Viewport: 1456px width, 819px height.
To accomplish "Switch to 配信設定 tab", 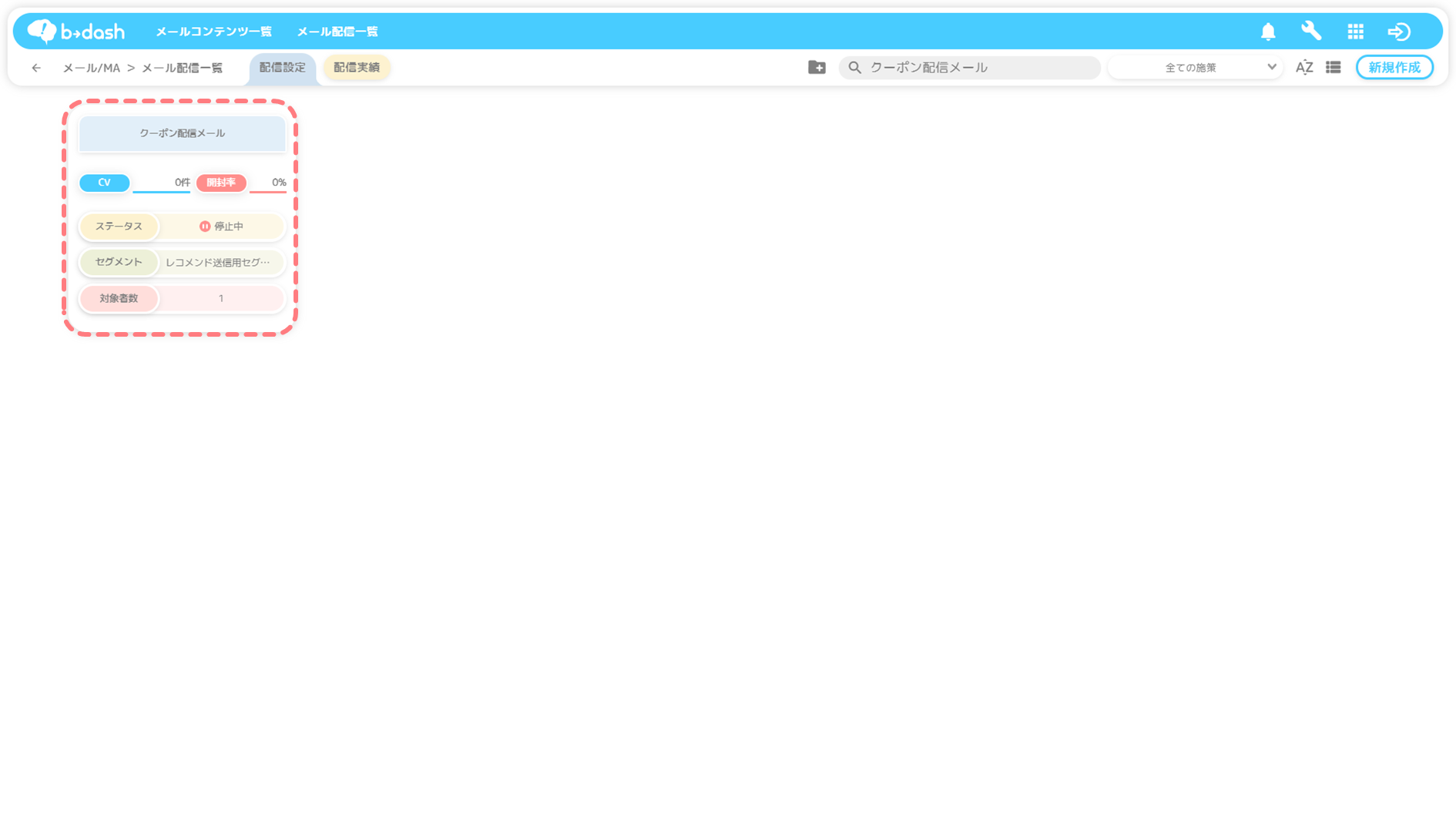I will coord(282,68).
